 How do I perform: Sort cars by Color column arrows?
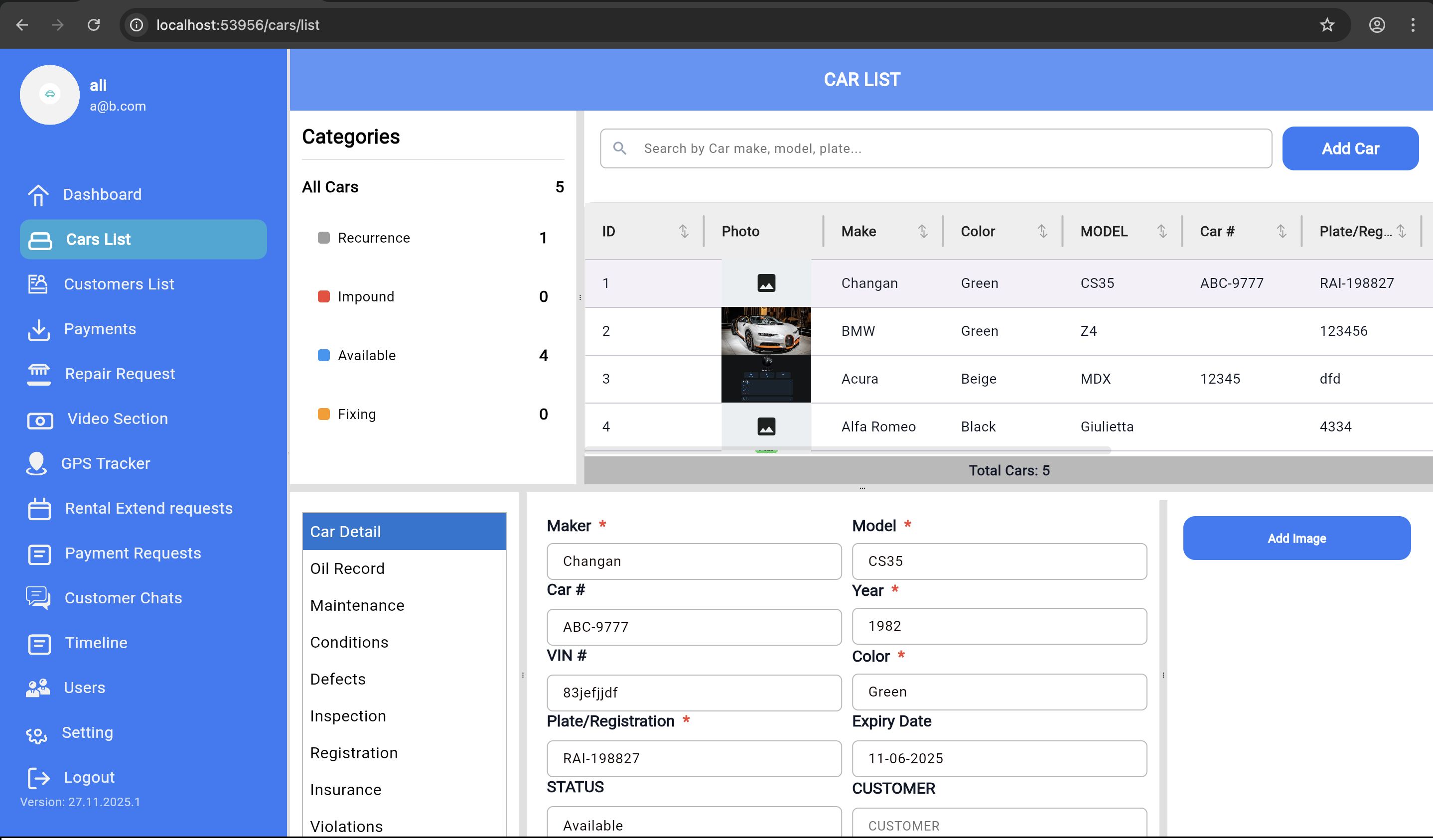click(1042, 232)
